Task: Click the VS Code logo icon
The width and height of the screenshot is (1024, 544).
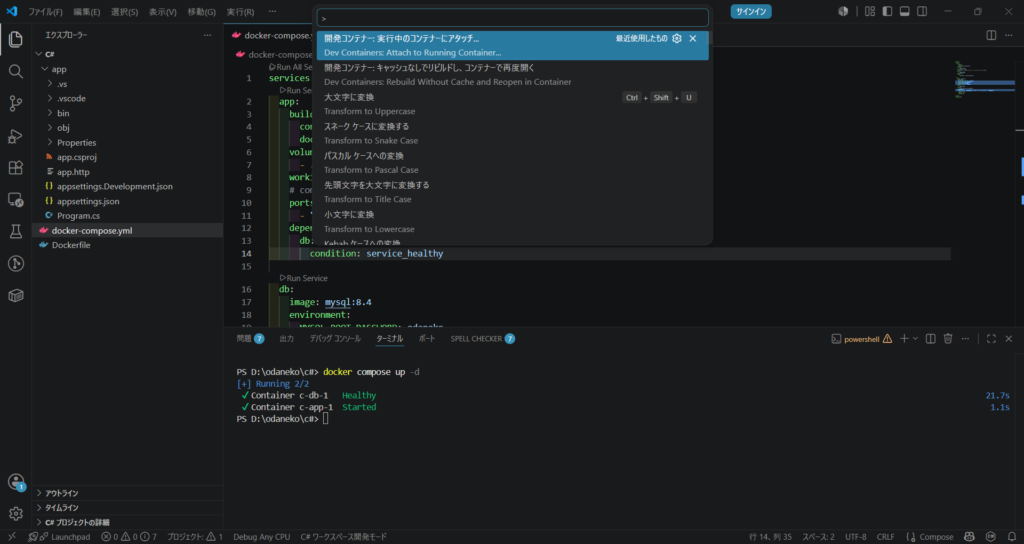Action: (x=12, y=11)
